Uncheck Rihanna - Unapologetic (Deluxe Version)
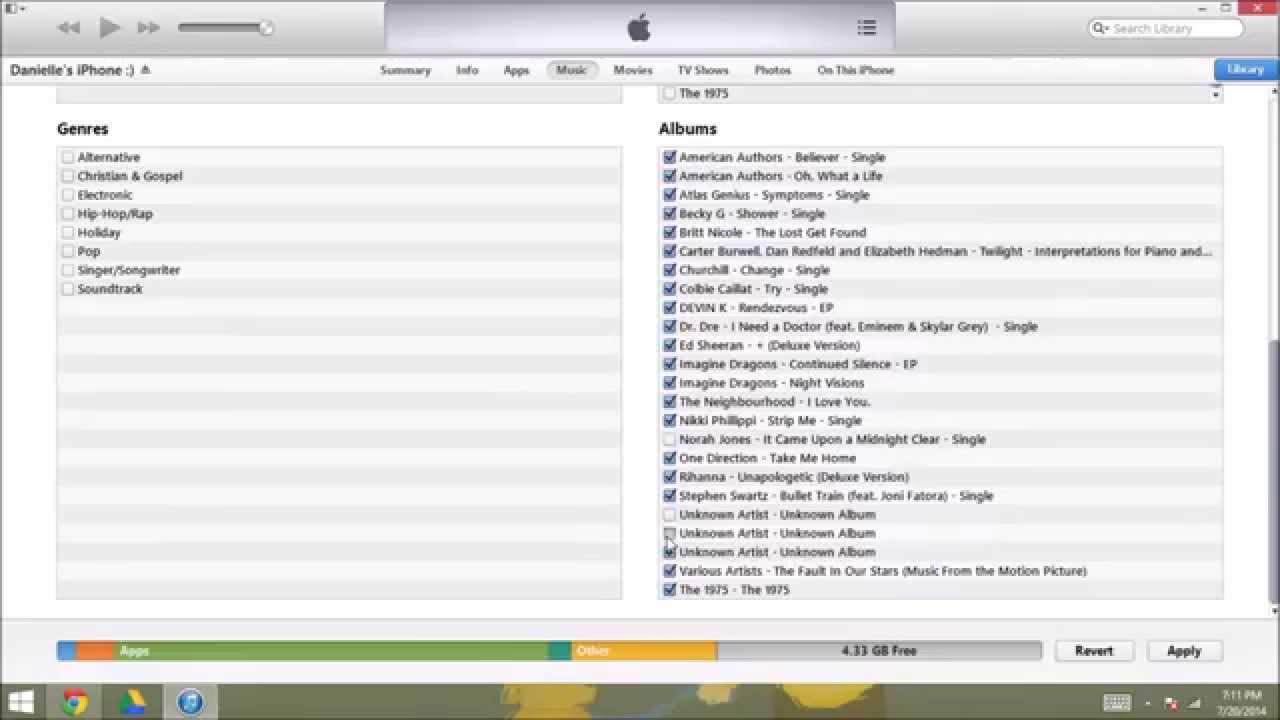This screenshot has height=720, width=1280. [670, 477]
